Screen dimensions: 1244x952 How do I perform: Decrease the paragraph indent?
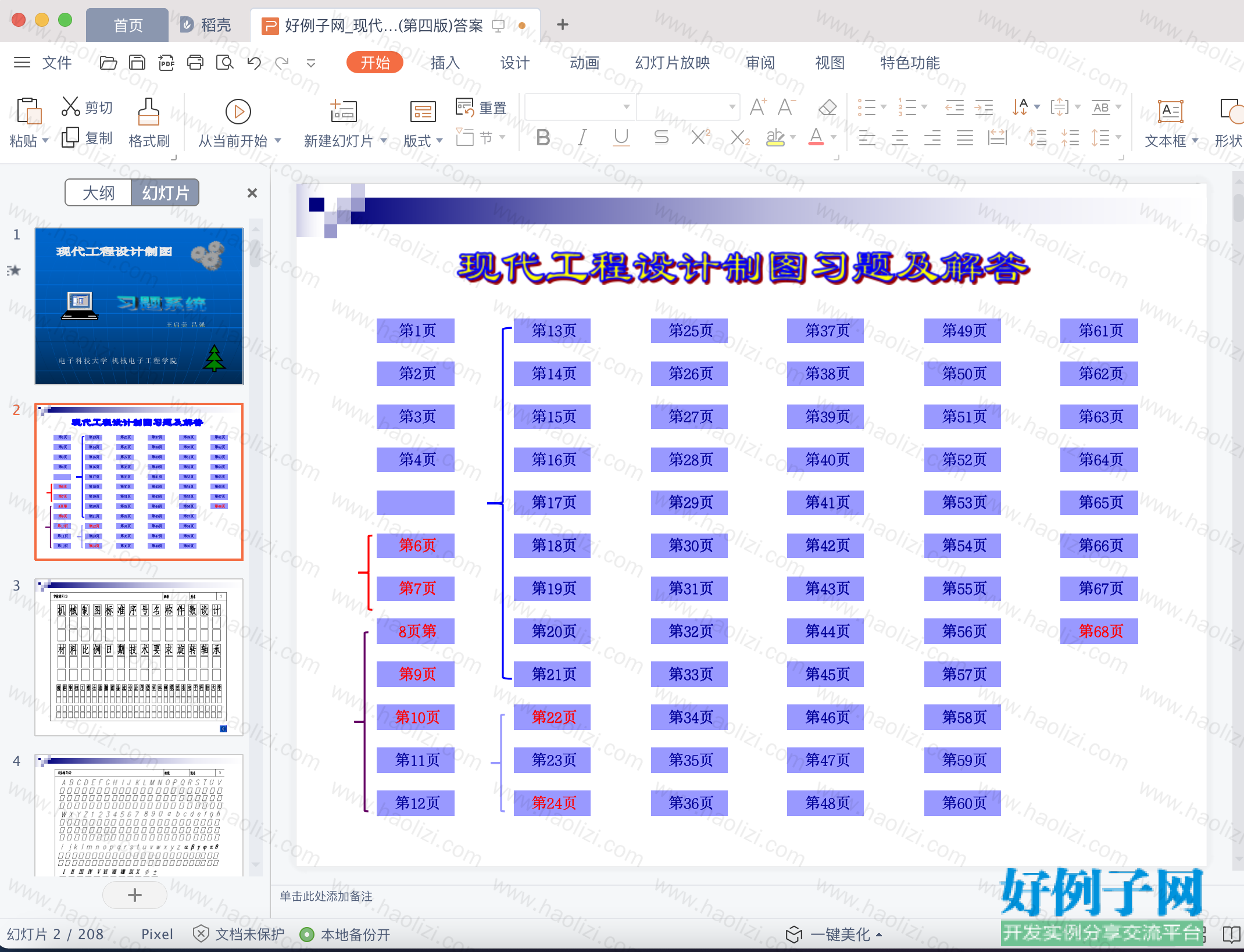tap(955, 108)
